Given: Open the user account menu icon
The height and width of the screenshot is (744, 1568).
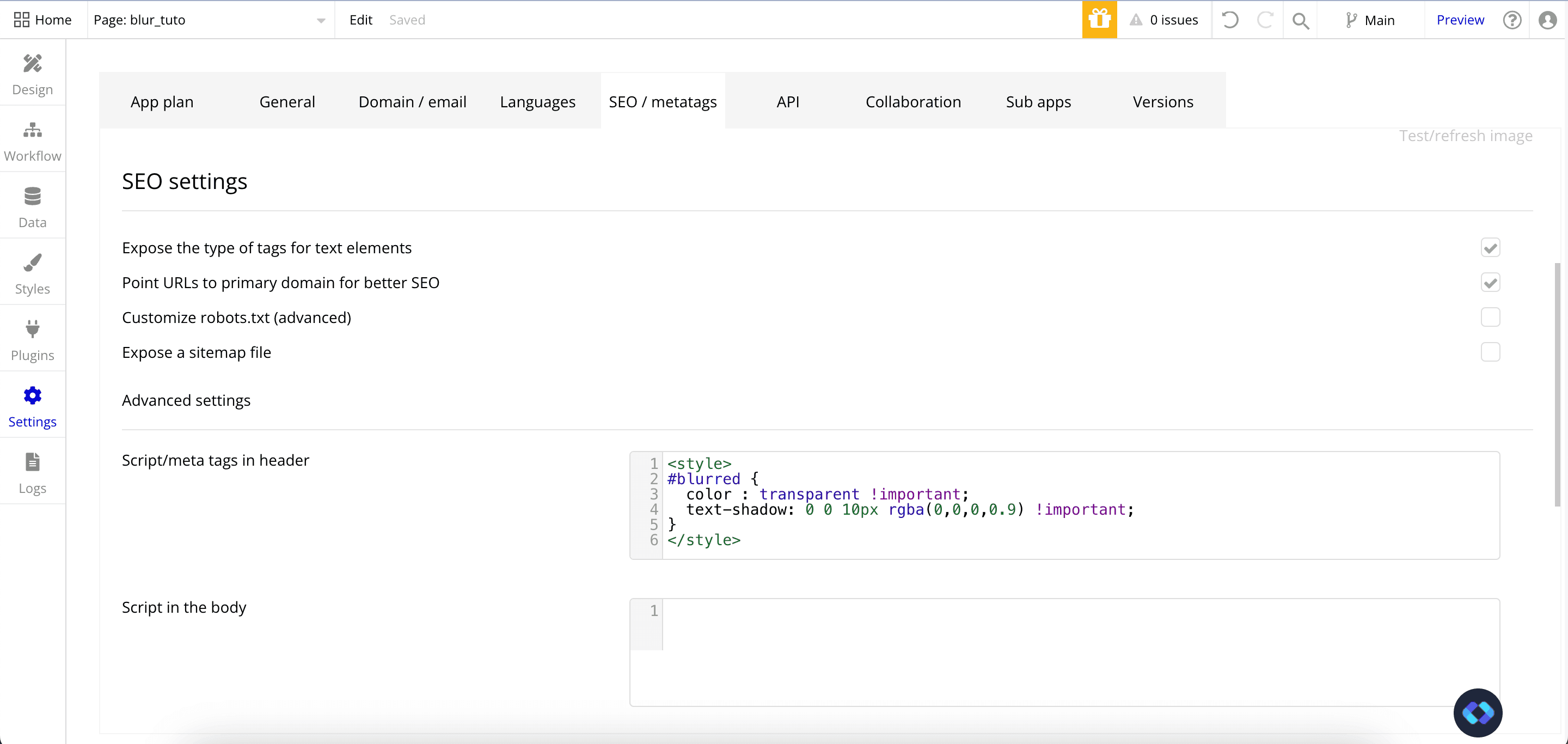Looking at the screenshot, I should coord(1547,20).
